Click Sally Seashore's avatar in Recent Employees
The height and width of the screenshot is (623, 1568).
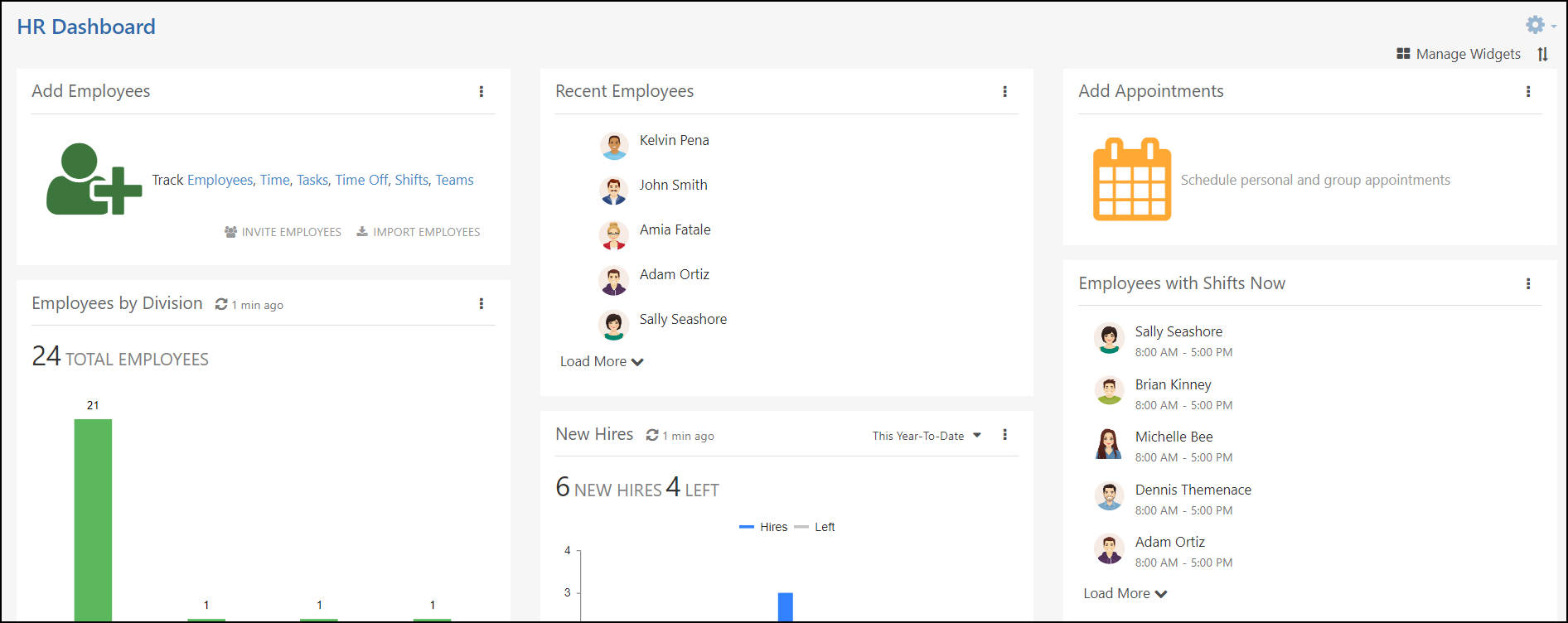tap(614, 325)
